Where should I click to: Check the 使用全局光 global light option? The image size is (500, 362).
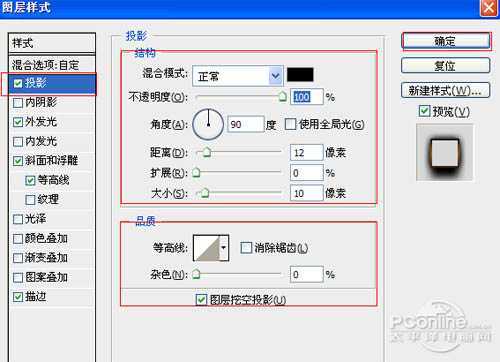point(290,124)
